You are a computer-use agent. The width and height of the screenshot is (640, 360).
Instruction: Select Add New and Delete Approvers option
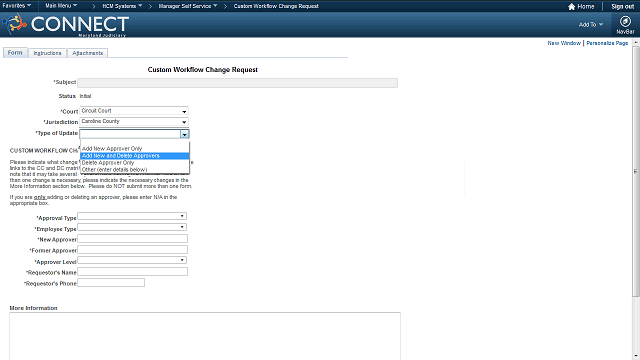point(135,156)
